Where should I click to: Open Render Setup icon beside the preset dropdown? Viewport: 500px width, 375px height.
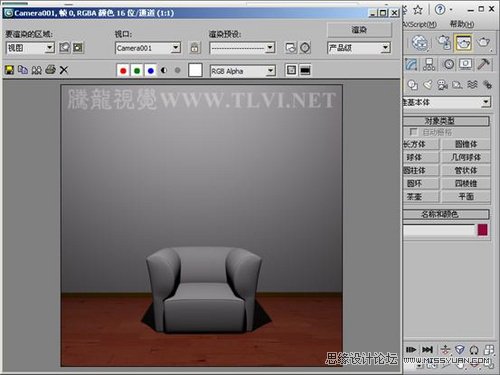pyautogui.click(x=291, y=48)
